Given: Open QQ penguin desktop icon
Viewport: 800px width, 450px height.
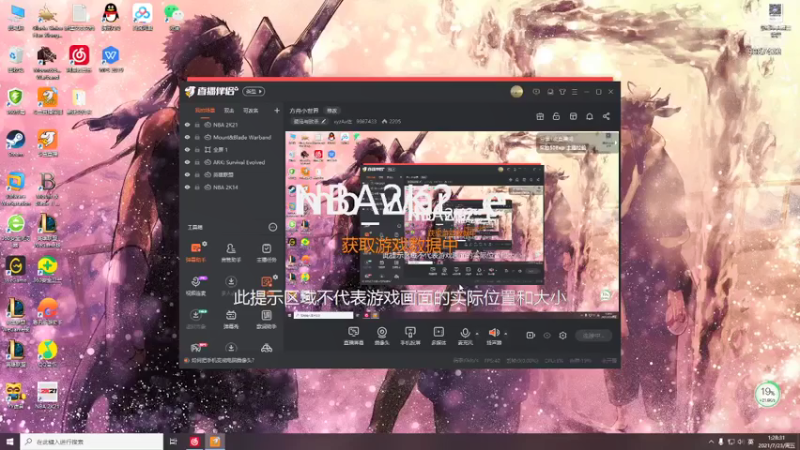Looking at the screenshot, I should click(110, 17).
